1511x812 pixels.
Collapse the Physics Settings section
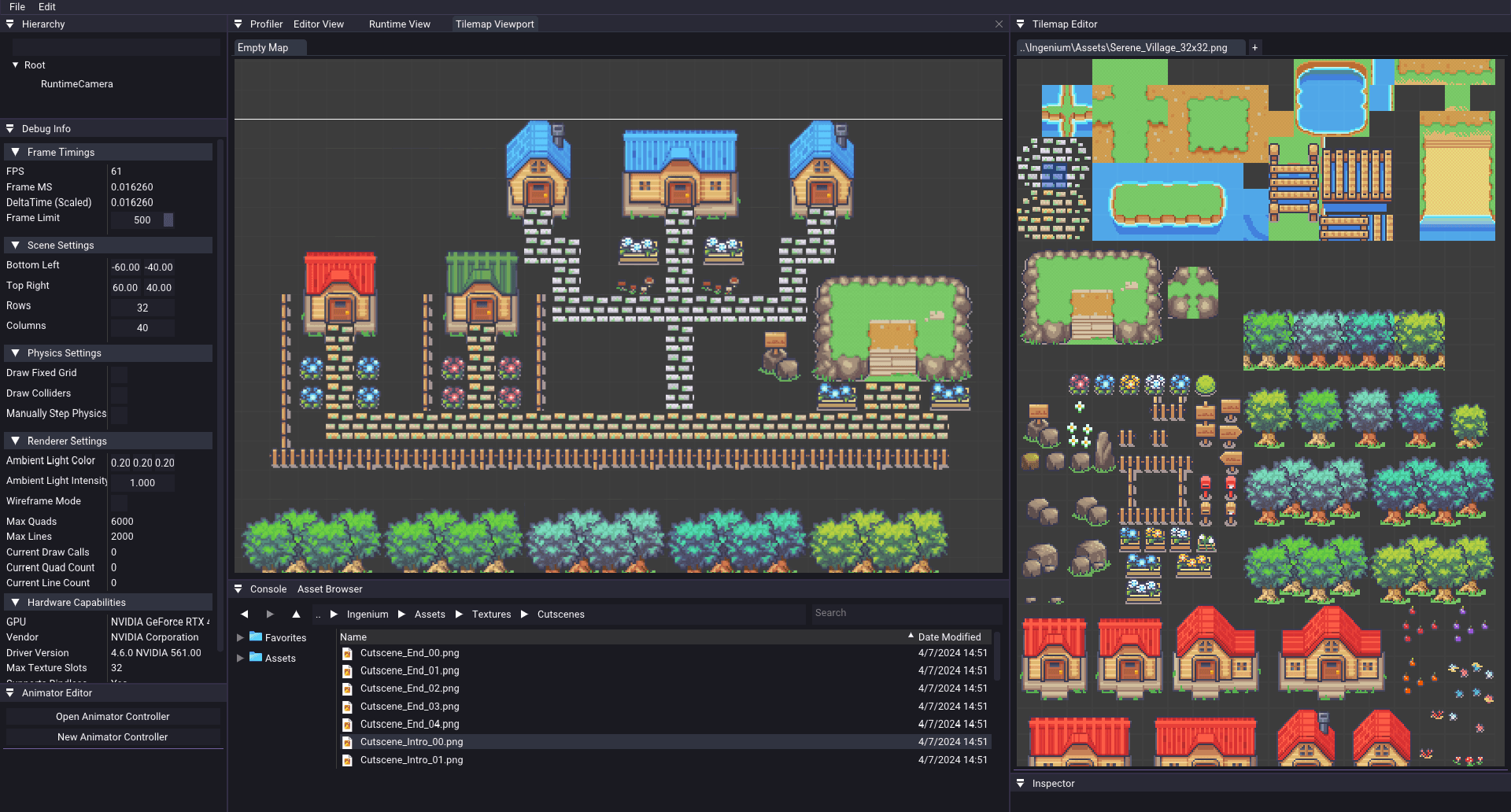click(14, 352)
